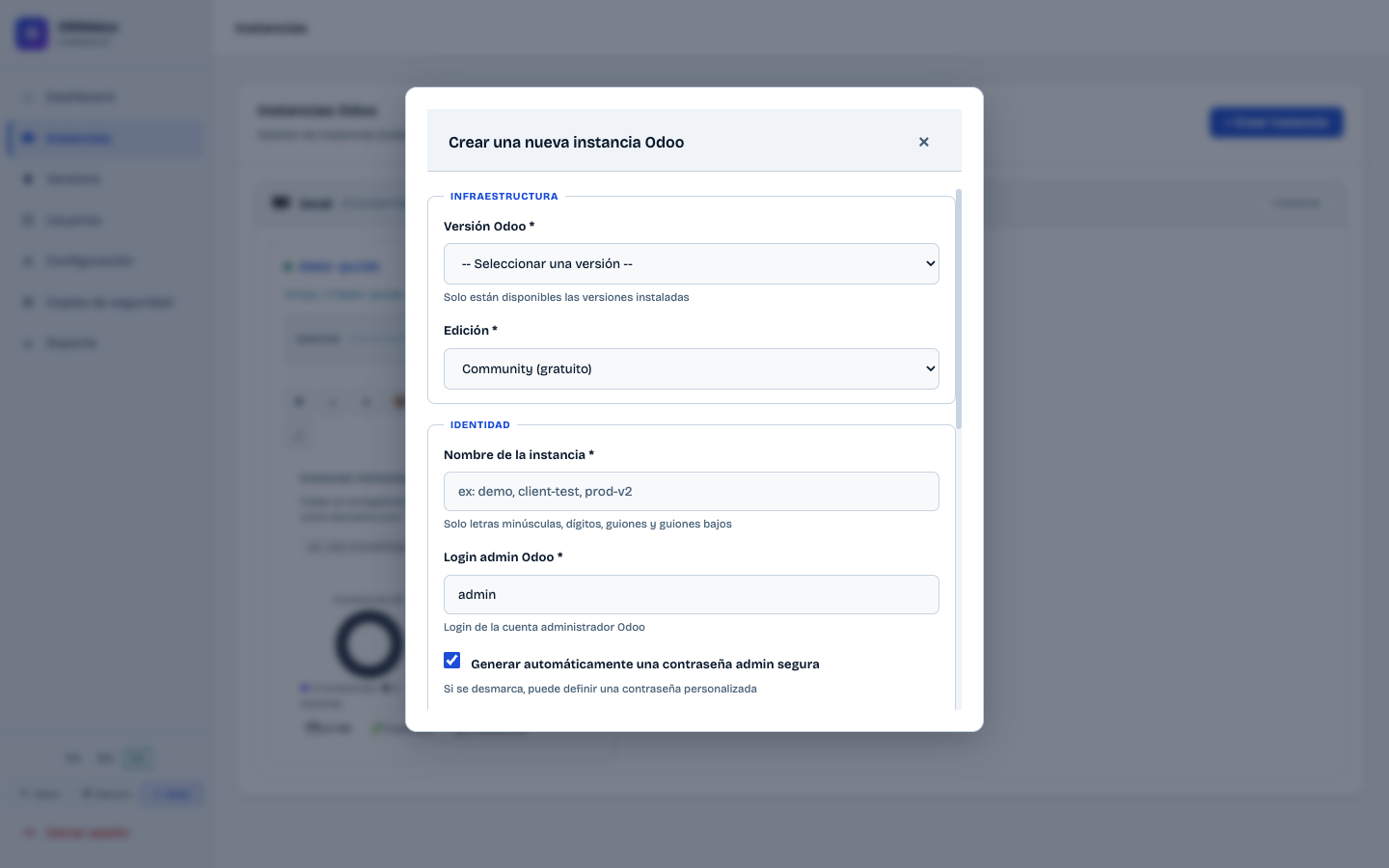Open the Versión Odoo dropdown
The height and width of the screenshot is (868, 1389).
coord(691,263)
